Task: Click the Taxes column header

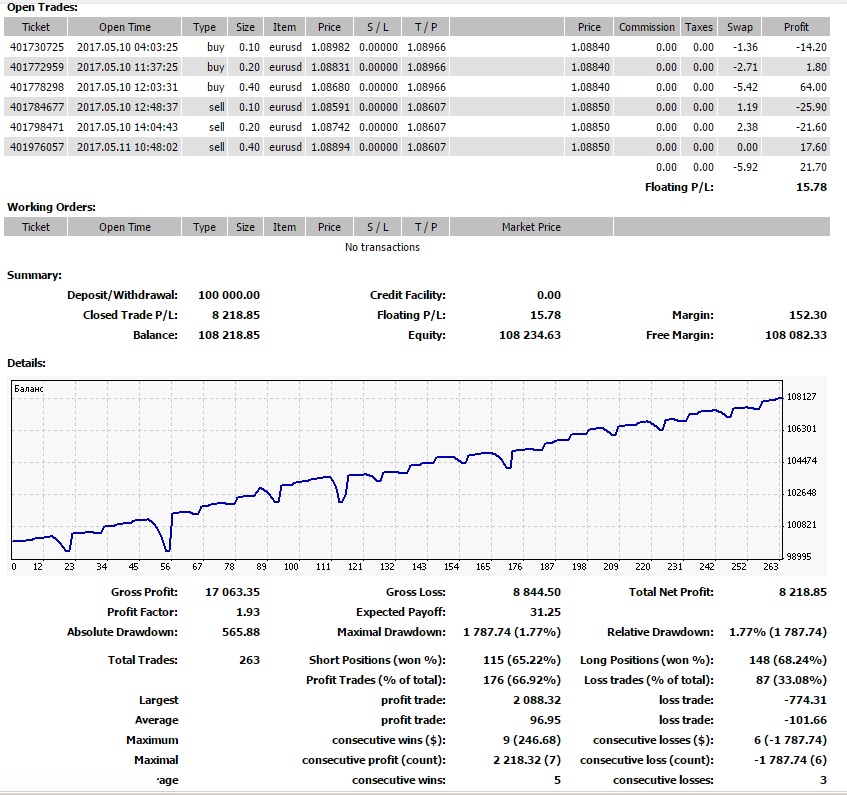Action: (699, 27)
